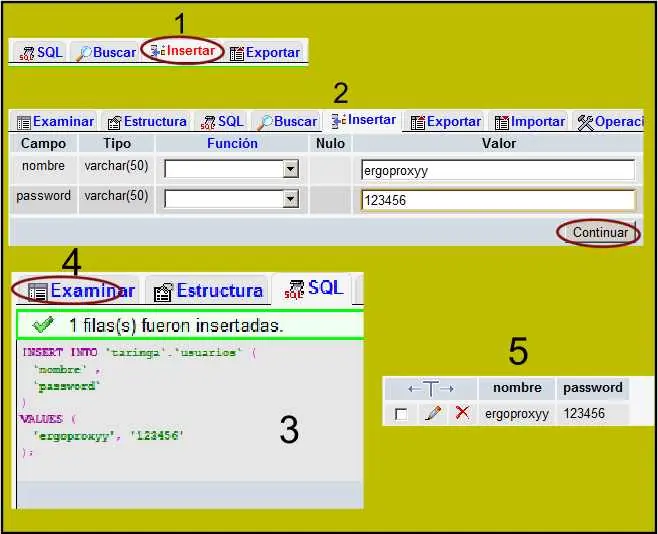
Task: Click the password field name in the form
Action: tap(43, 196)
